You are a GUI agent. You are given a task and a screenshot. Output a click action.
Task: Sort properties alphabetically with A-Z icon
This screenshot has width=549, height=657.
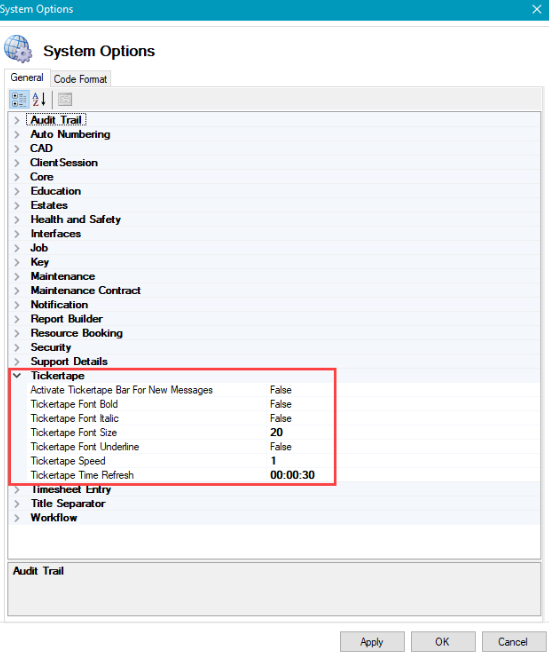[x=39, y=100]
